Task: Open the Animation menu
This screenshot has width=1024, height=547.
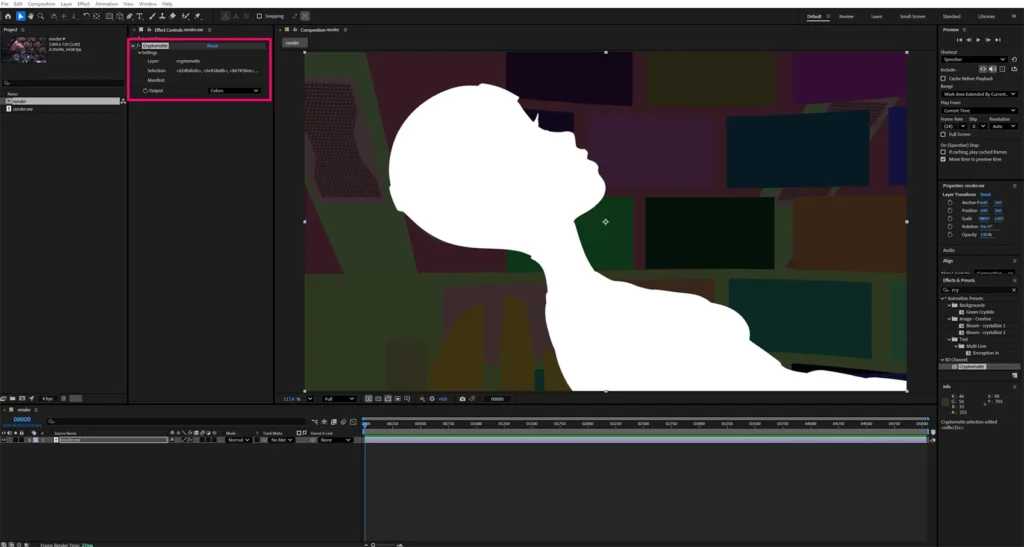Action: click(106, 4)
